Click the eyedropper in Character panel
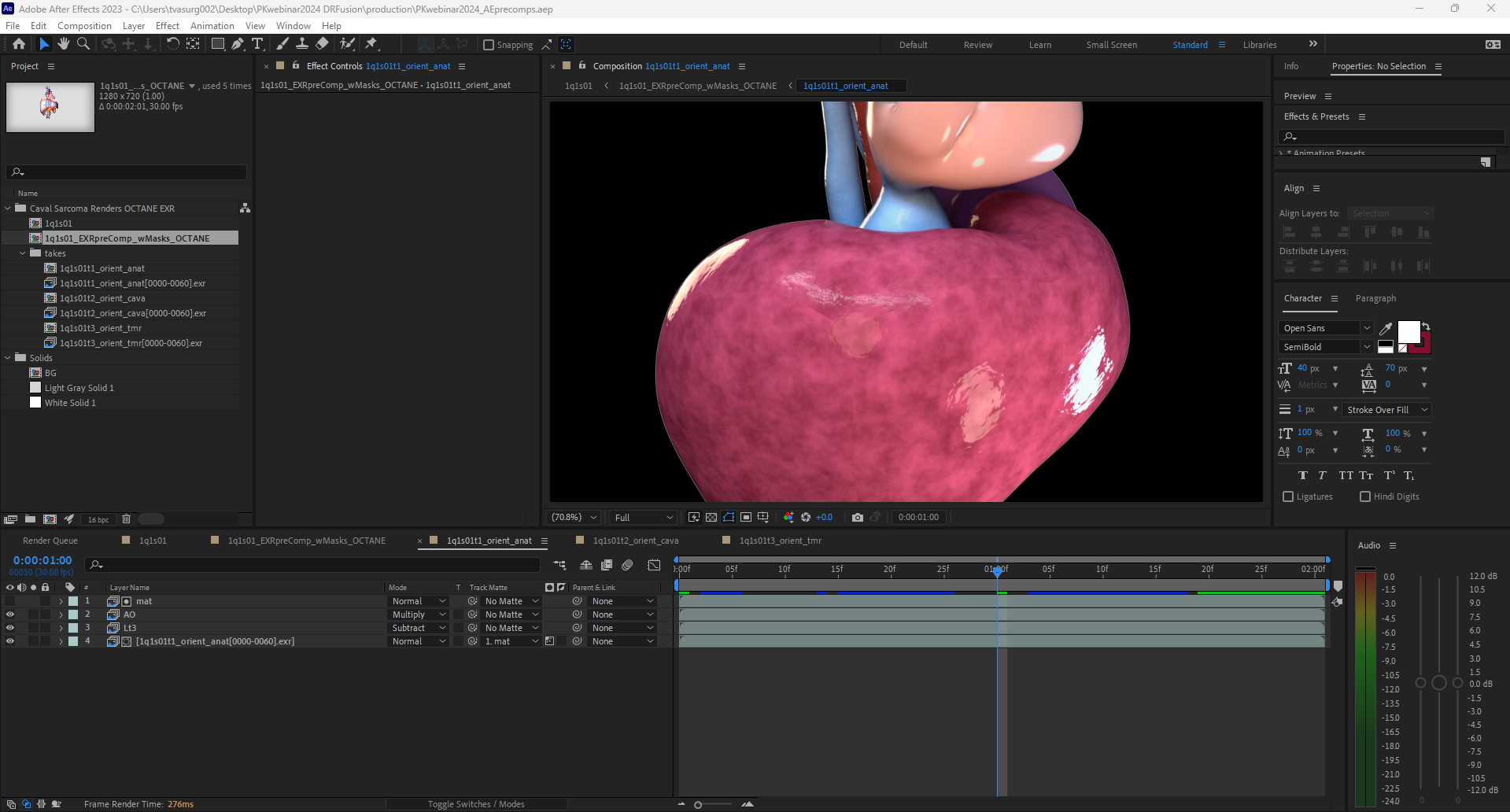 coord(1386,328)
